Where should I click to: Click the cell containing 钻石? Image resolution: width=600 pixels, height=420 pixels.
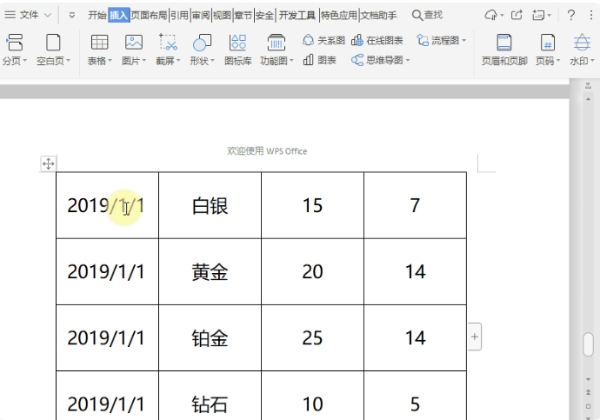210,396
